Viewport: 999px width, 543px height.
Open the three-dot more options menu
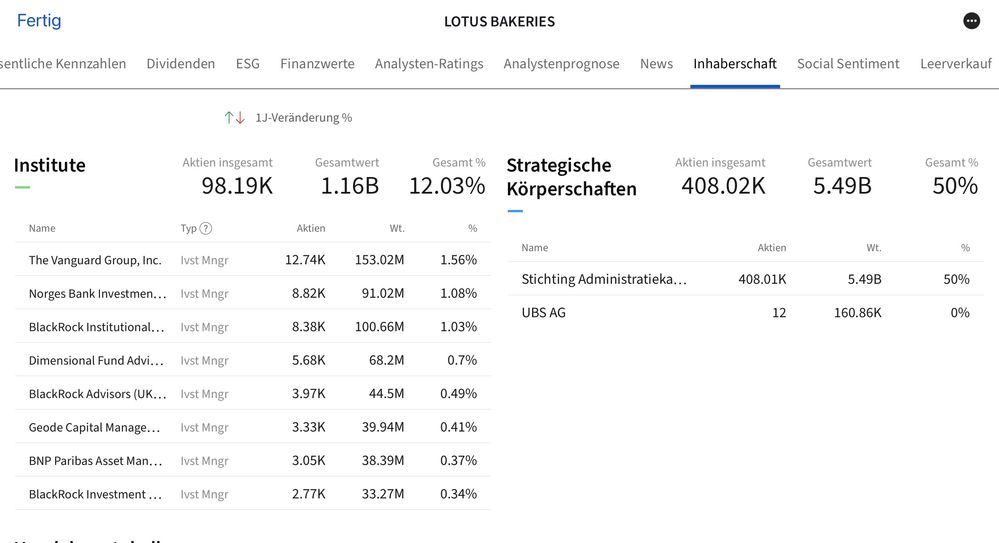point(971,21)
